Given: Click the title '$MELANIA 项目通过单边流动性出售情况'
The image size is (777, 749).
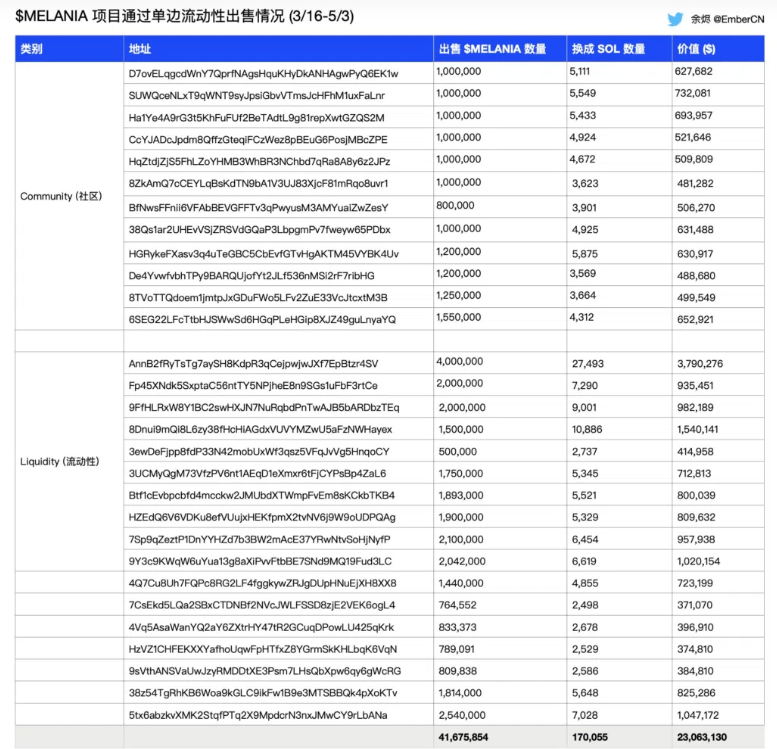Looking at the screenshot, I should (x=150, y=16).
